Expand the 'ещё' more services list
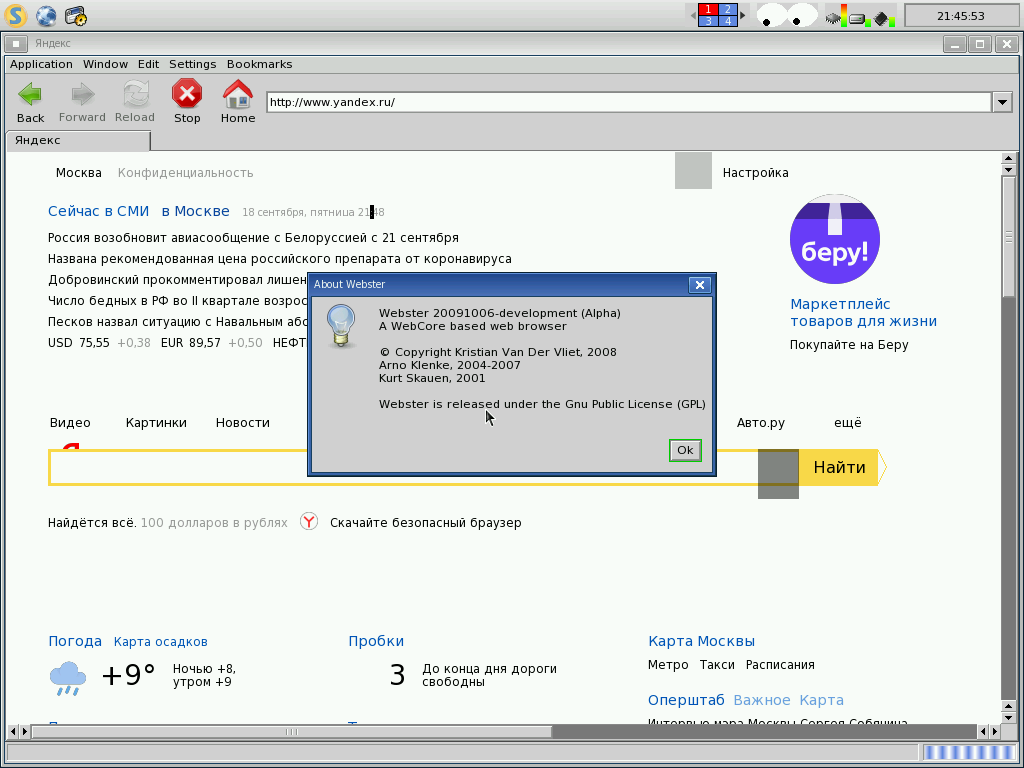This screenshot has height=768, width=1024. point(847,423)
